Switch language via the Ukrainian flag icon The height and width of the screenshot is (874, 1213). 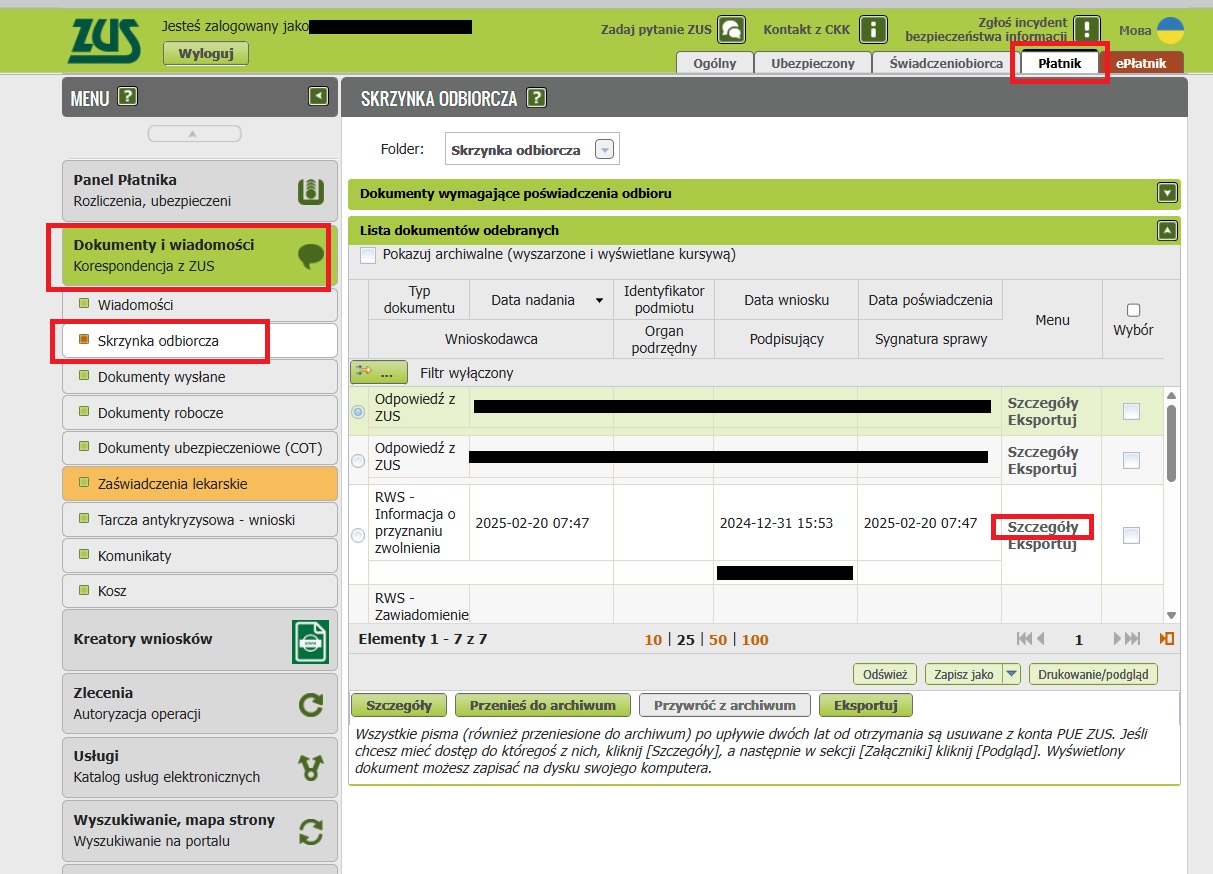1170,30
